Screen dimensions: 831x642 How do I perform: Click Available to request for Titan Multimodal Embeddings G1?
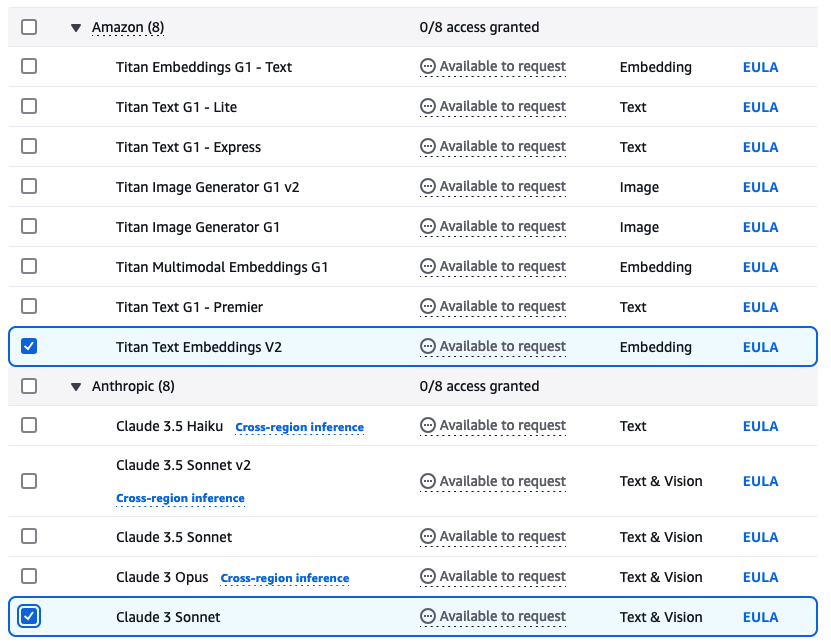tap(502, 267)
